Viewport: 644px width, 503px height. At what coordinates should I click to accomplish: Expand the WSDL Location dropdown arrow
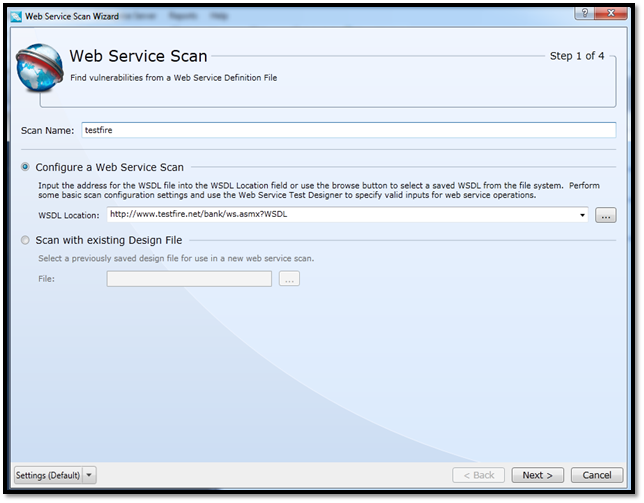click(582, 215)
